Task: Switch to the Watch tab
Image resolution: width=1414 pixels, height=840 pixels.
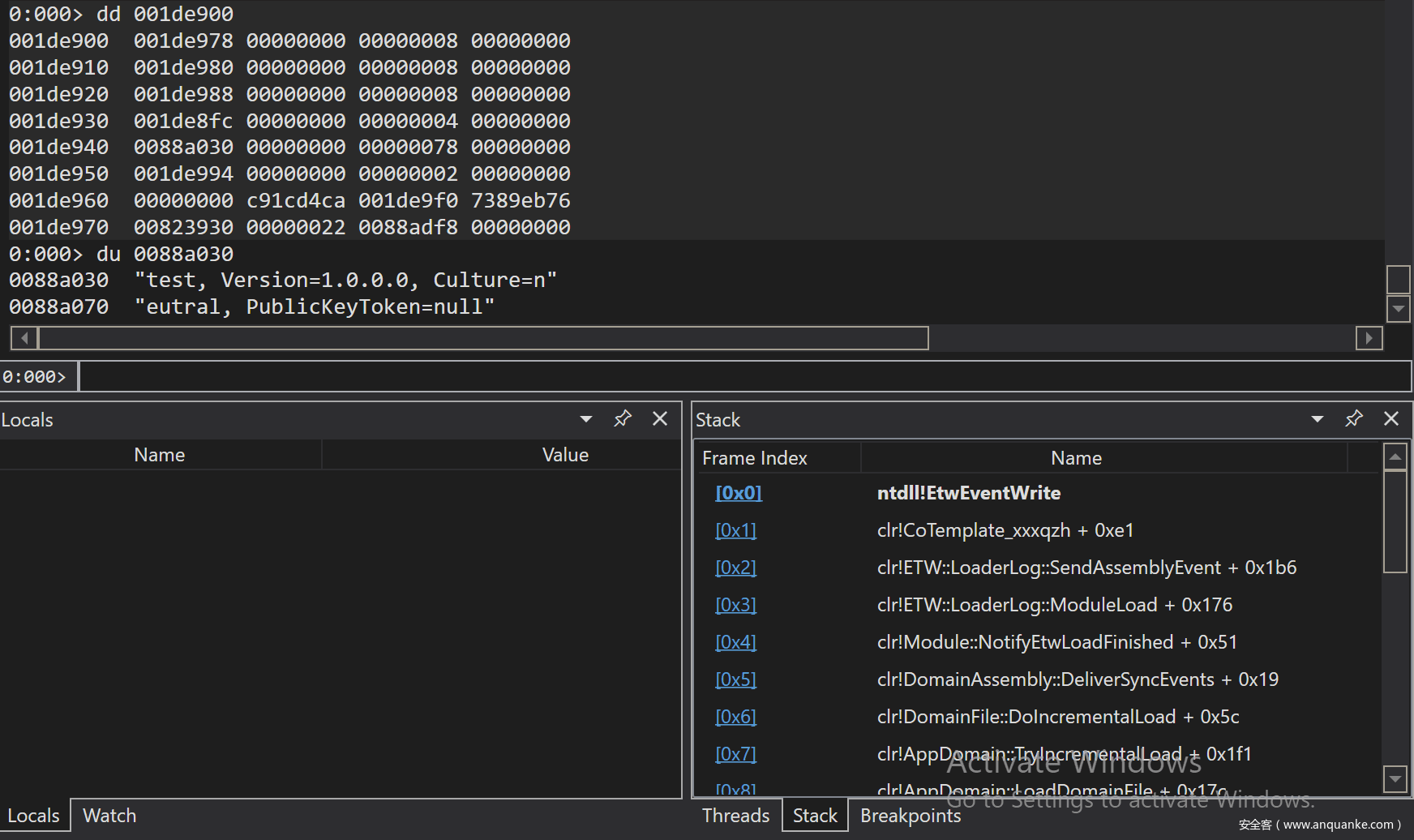Action: [x=109, y=816]
